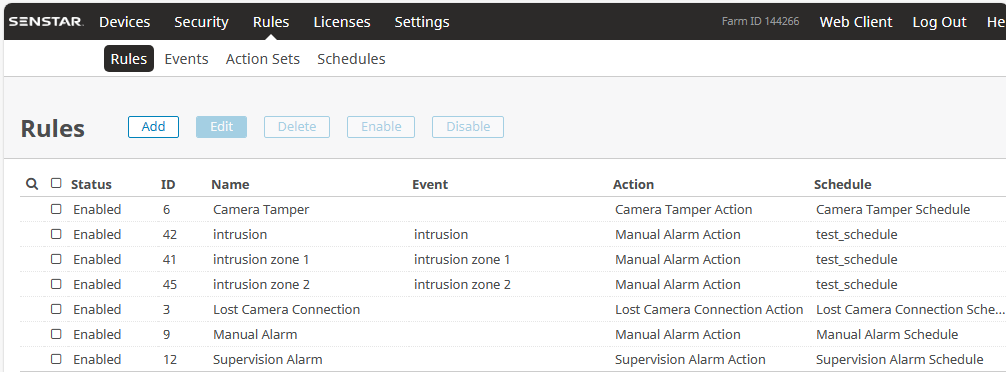The width and height of the screenshot is (1006, 372).
Task: Open the Schedules tab
Action: [x=352, y=59]
